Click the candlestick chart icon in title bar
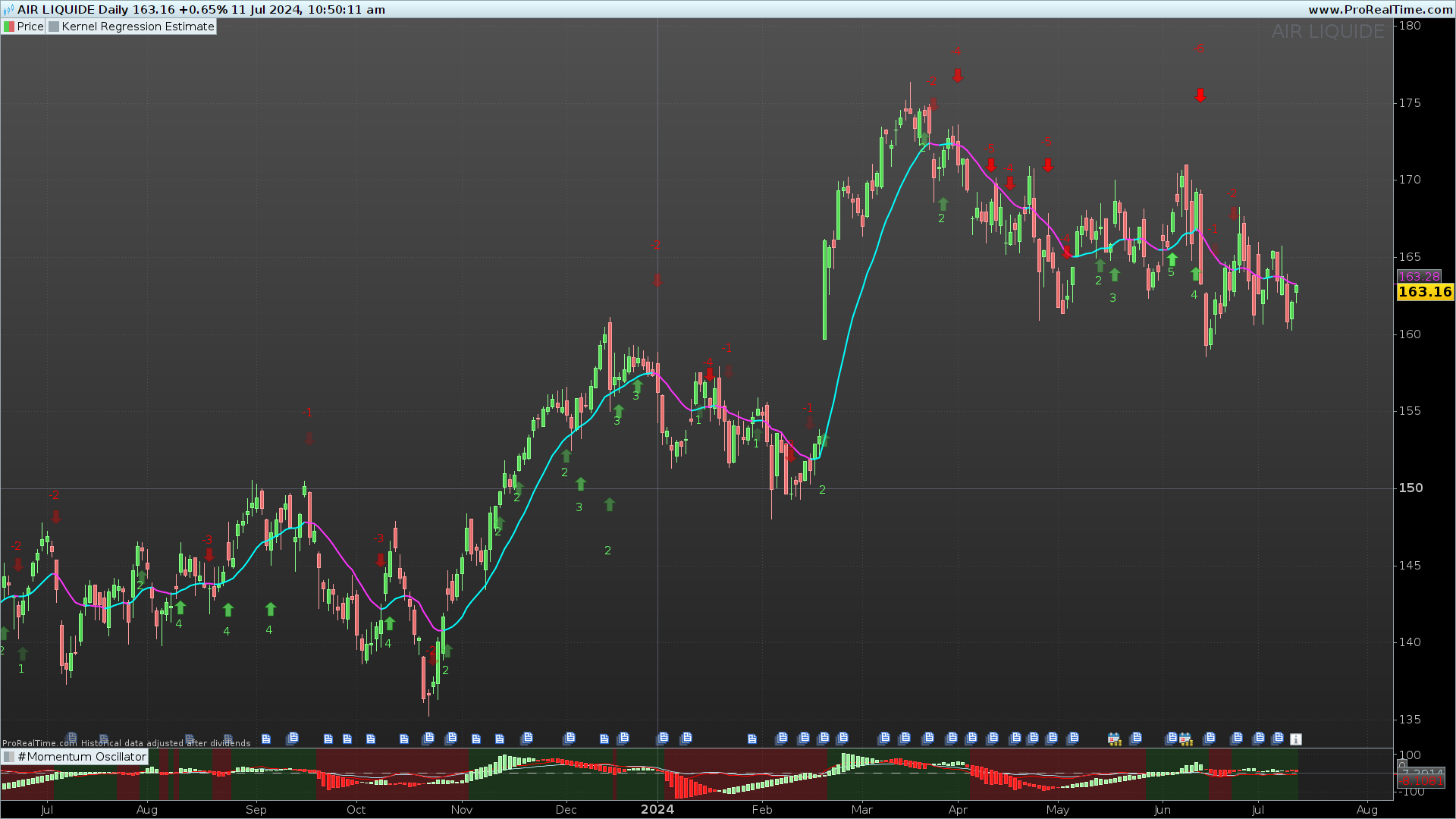The width and height of the screenshot is (1456, 819). point(8,9)
